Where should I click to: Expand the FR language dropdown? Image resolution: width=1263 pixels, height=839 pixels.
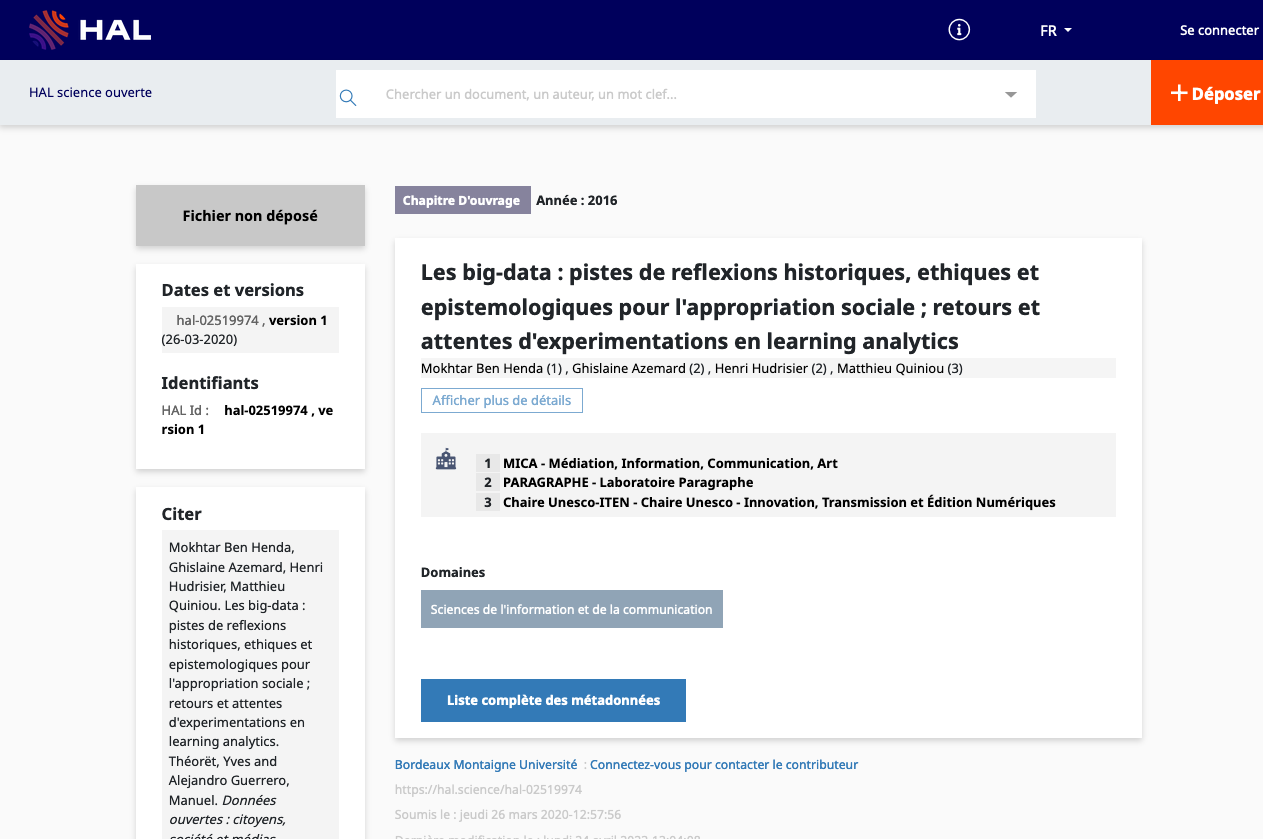[x=1055, y=31]
